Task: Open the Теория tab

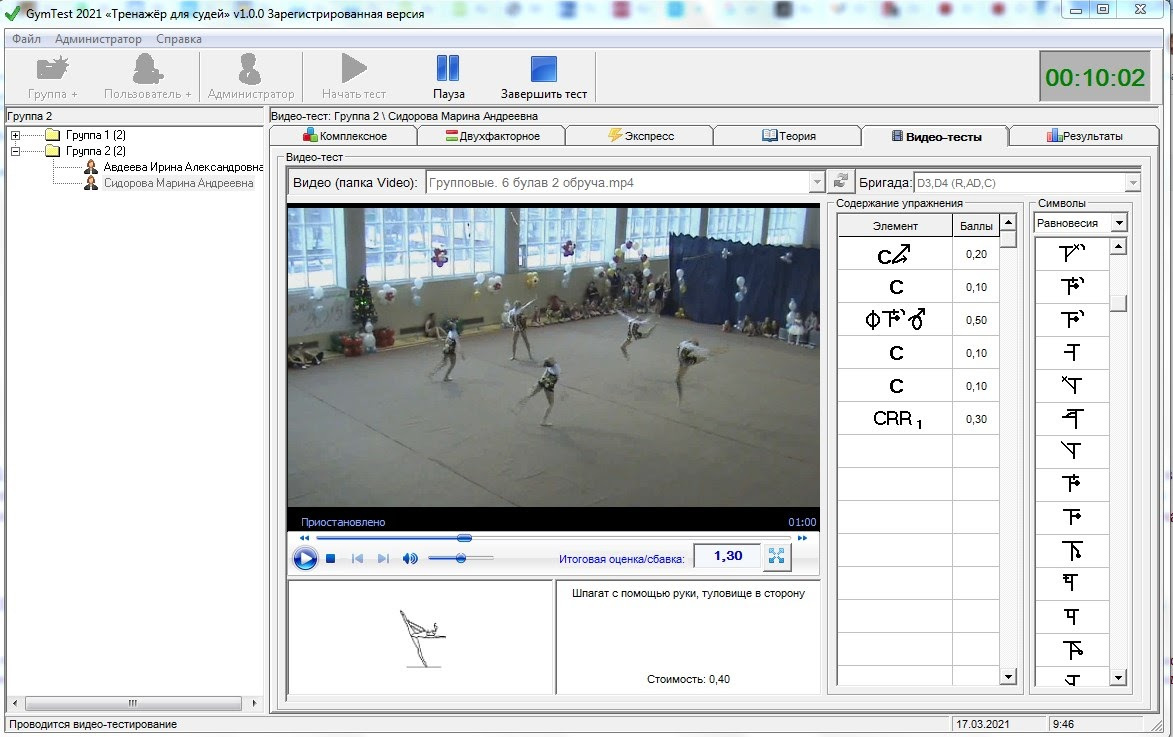Action: [x=788, y=136]
